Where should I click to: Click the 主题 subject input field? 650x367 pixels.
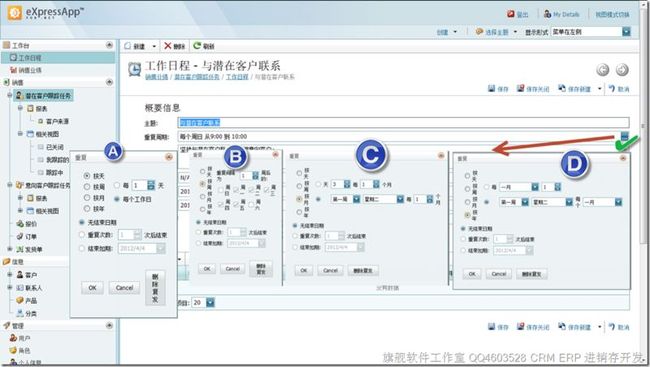(x=404, y=122)
